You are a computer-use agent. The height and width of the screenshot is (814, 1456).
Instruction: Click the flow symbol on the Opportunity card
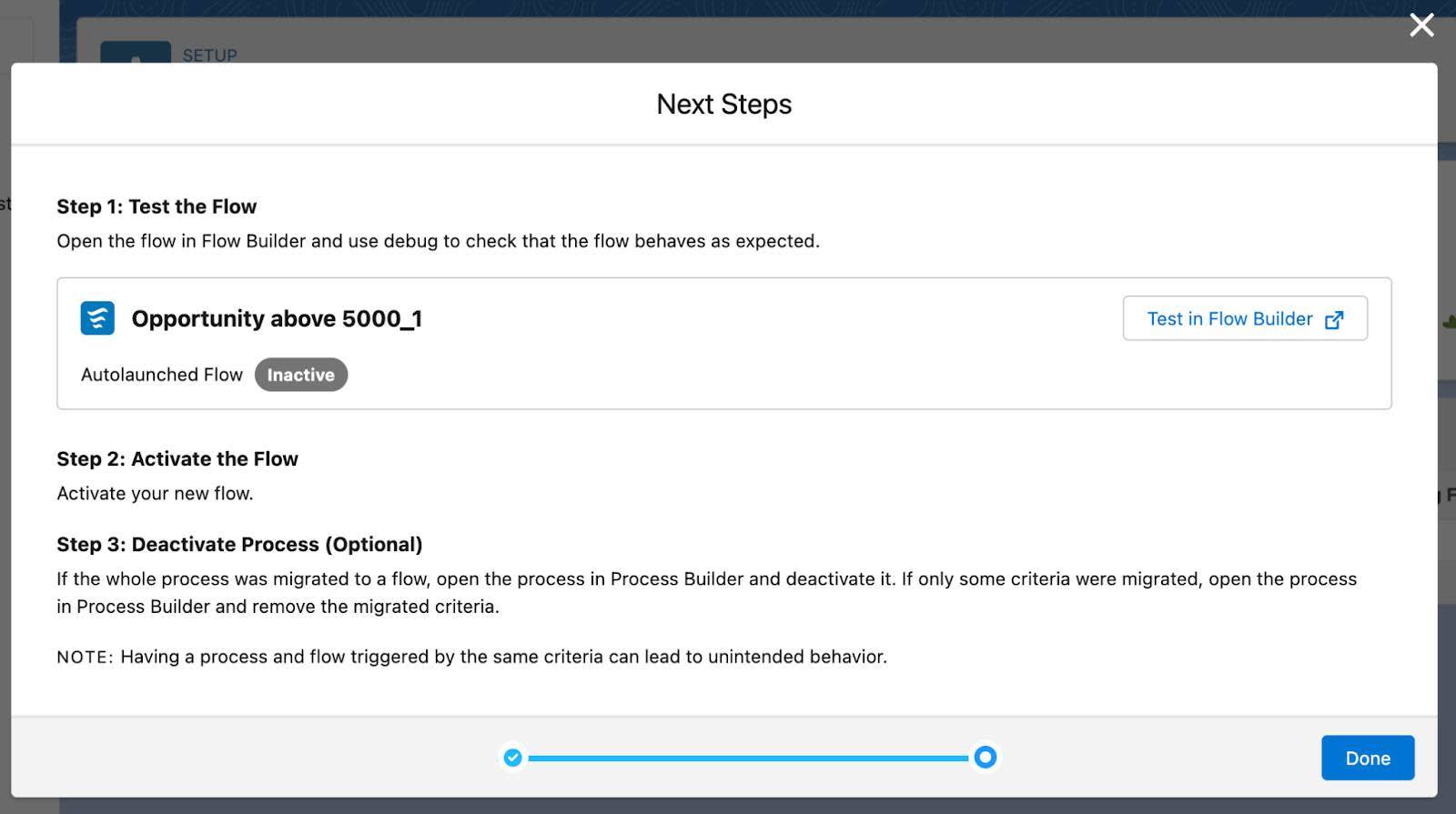[x=96, y=318]
